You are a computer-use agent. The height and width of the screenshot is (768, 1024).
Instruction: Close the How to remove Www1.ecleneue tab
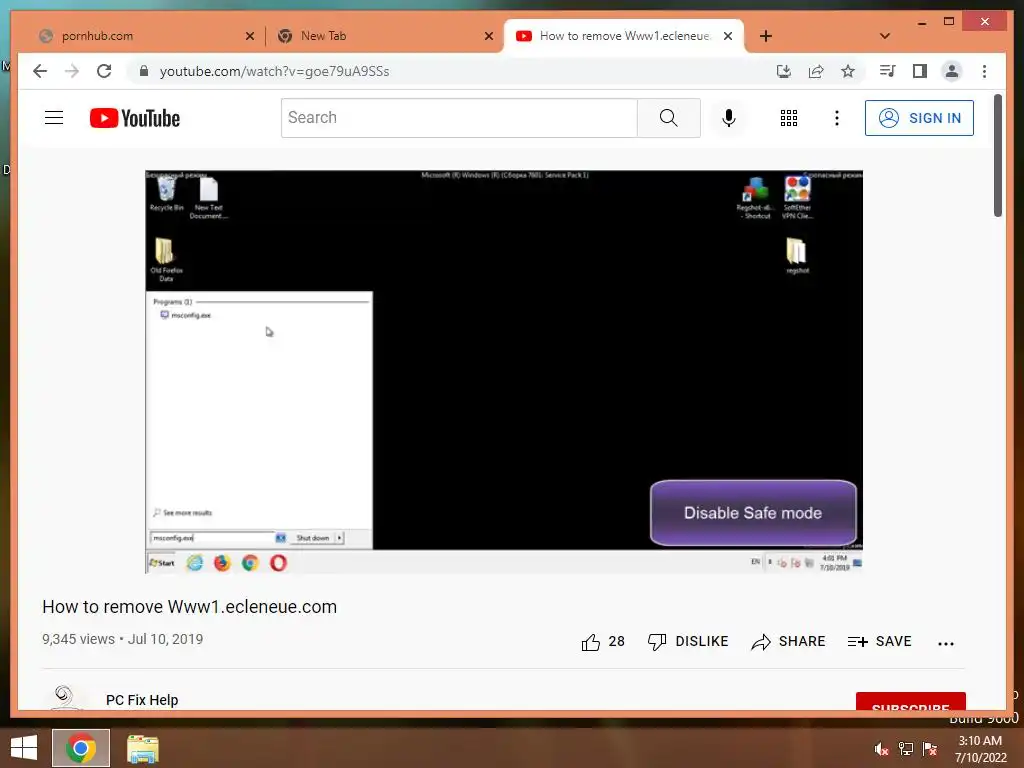point(728,36)
